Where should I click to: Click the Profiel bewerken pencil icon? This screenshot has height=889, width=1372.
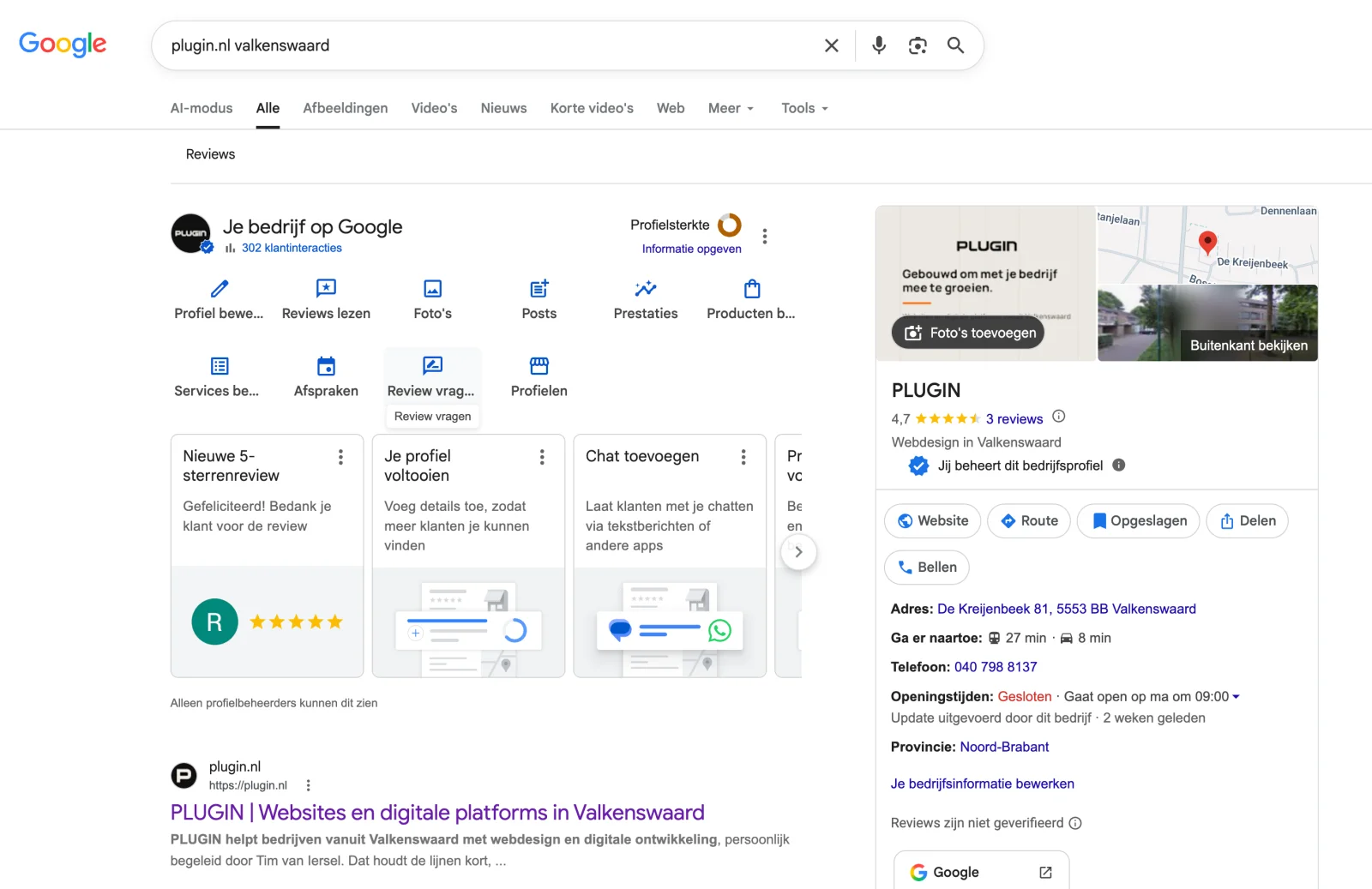(x=220, y=289)
